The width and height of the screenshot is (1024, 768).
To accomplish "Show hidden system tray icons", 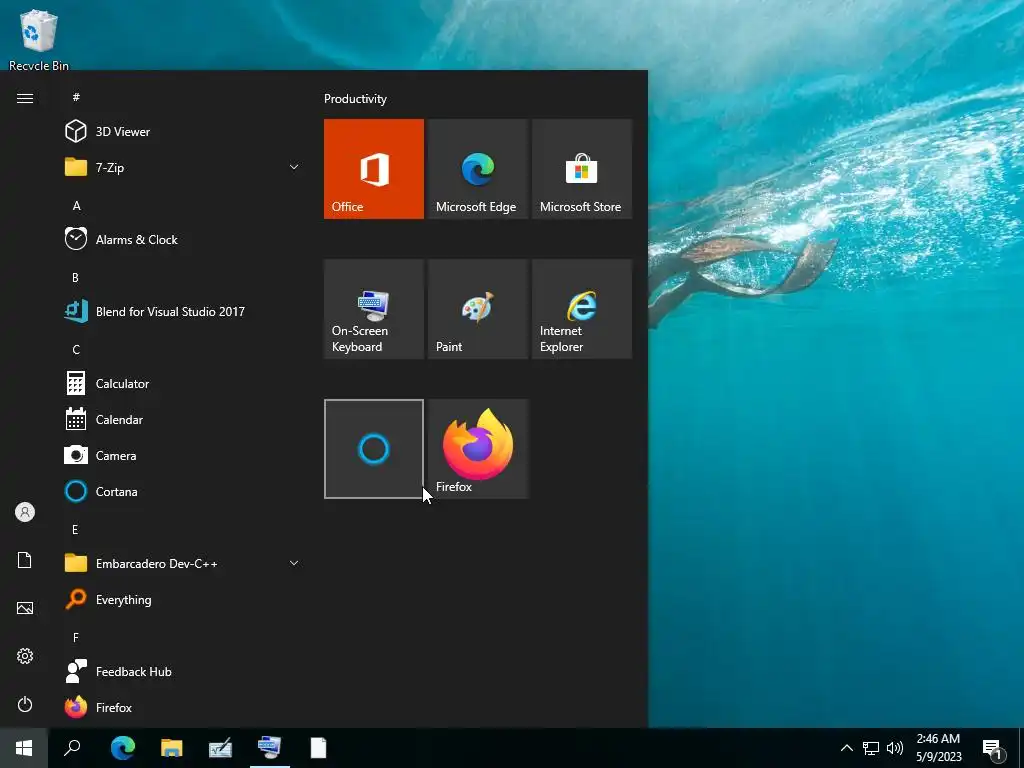I will [846, 748].
